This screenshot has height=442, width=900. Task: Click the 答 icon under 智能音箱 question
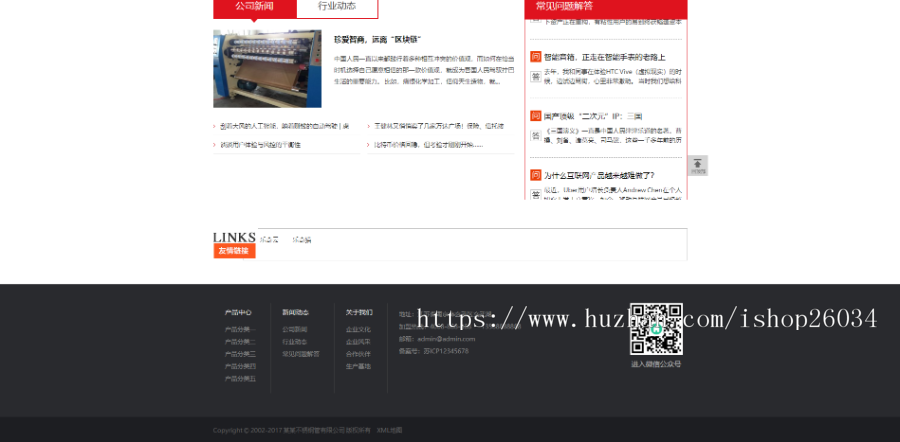536,76
